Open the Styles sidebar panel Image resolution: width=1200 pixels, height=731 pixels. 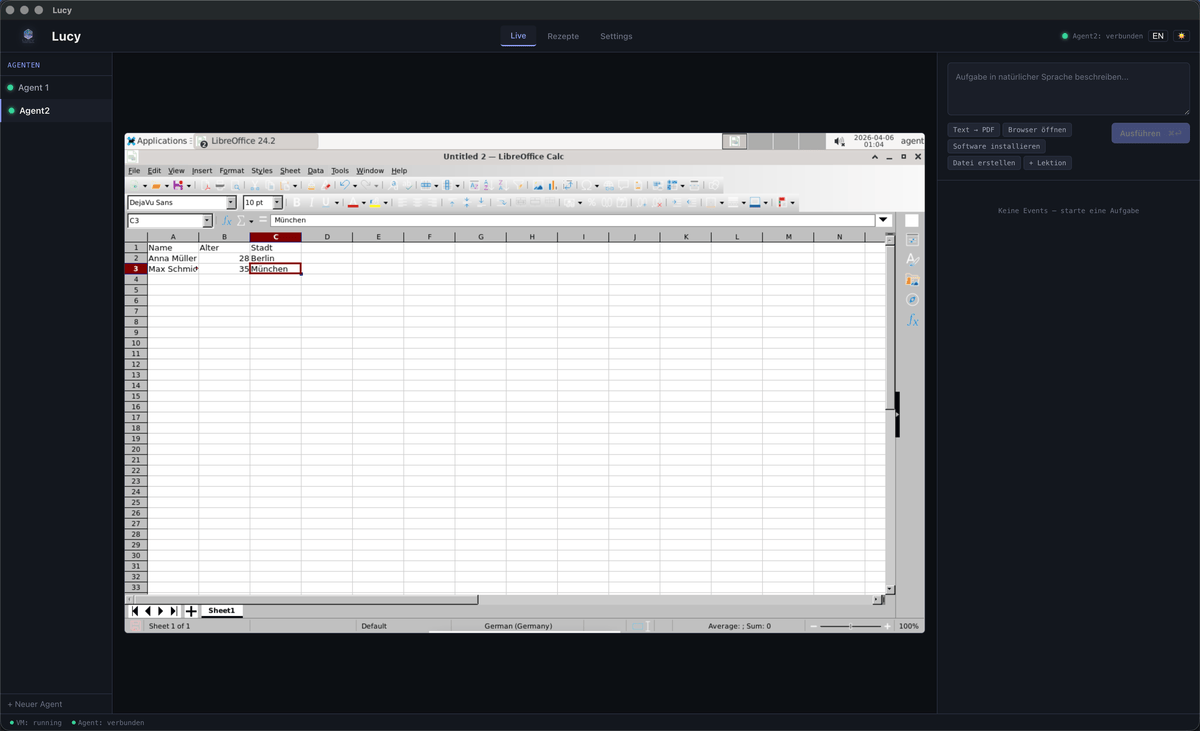coord(911,259)
